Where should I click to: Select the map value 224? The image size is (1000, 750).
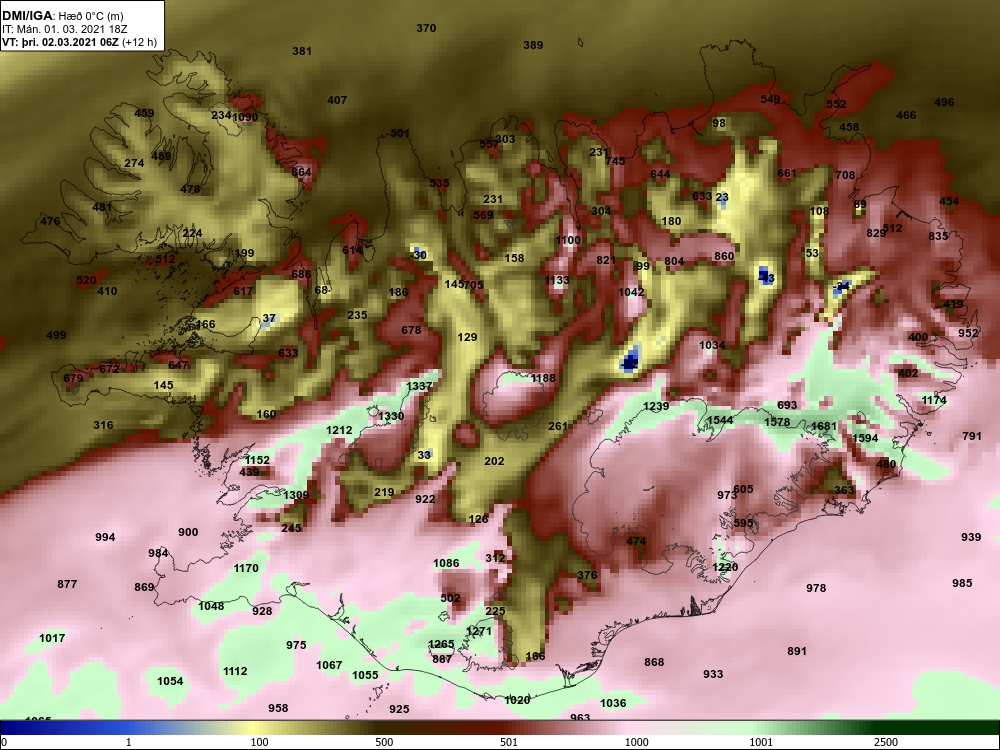[192, 233]
